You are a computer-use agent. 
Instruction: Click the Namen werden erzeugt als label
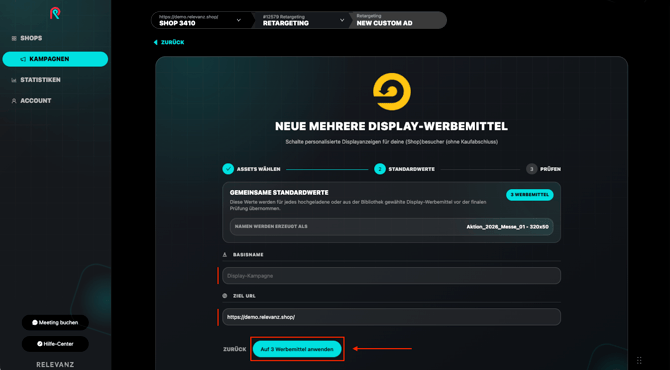[271, 226]
